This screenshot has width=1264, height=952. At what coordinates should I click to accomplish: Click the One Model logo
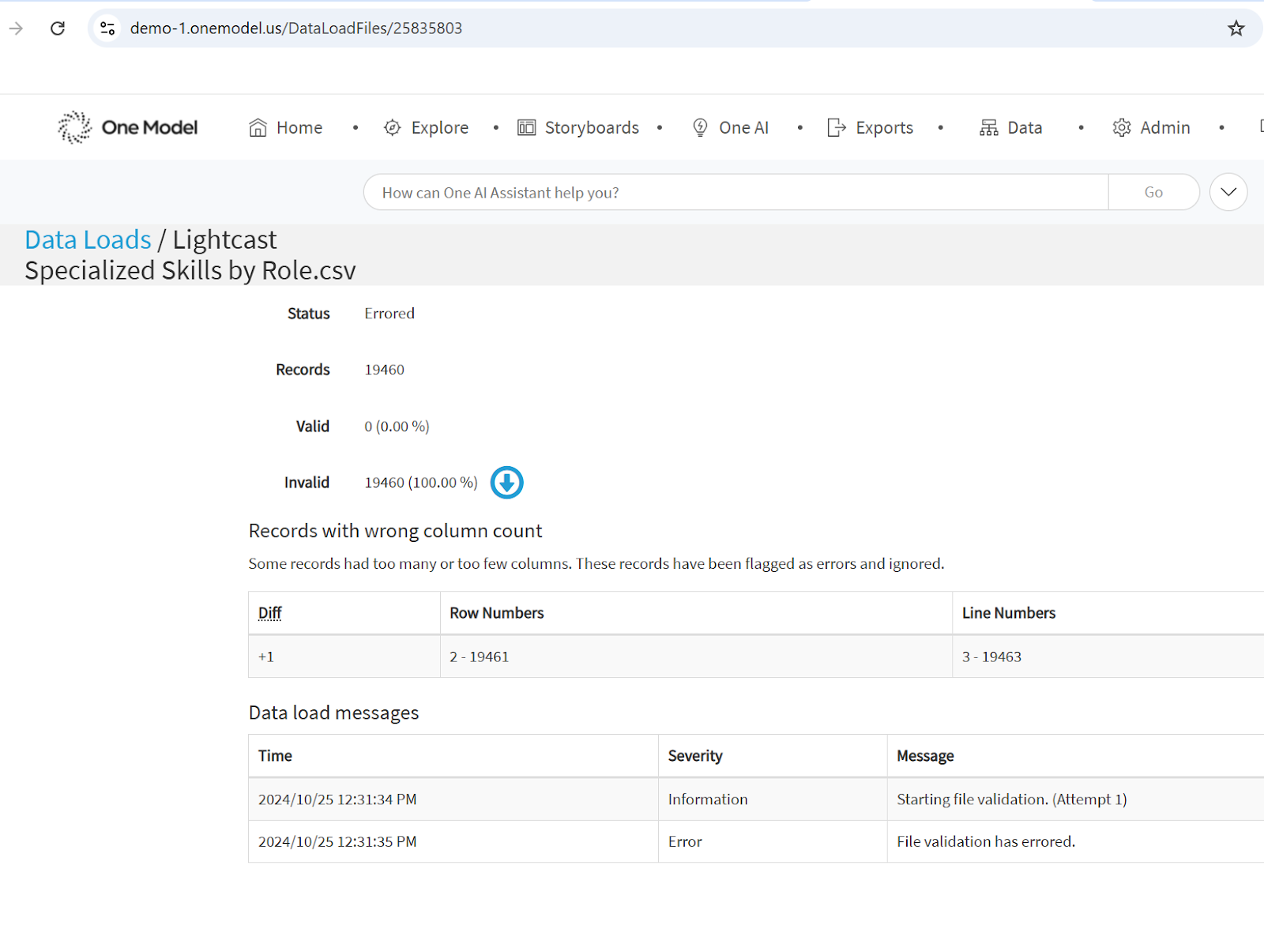click(x=127, y=127)
